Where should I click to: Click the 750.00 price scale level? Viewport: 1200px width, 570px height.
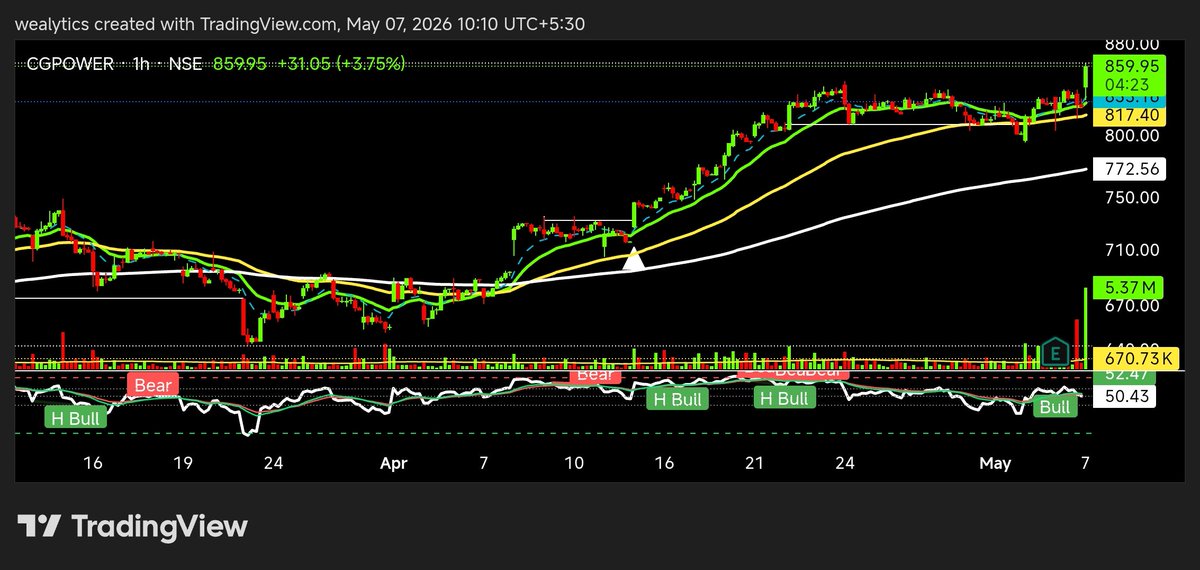point(1132,198)
